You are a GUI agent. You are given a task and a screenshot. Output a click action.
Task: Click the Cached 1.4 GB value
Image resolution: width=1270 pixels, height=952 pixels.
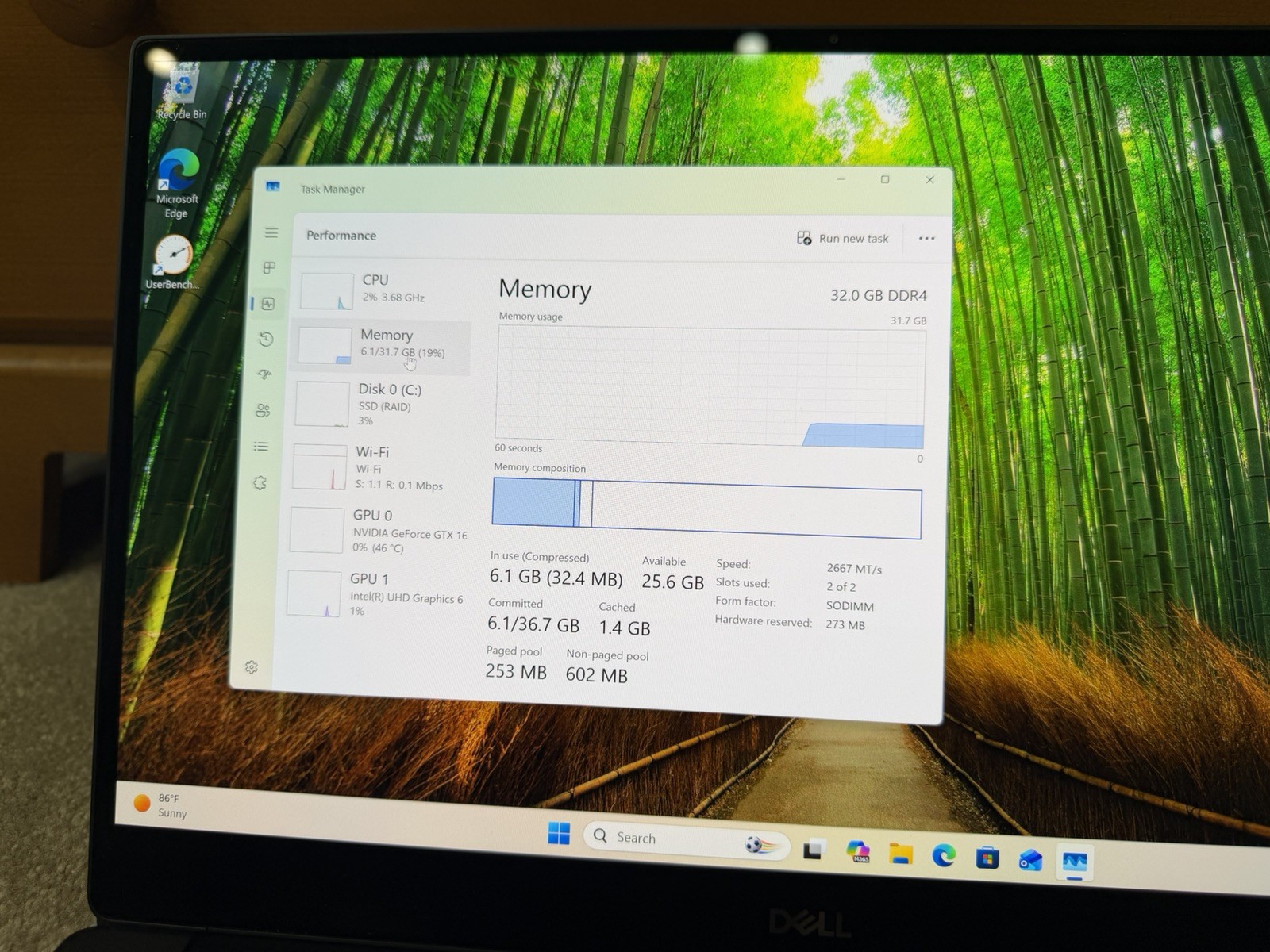click(625, 628)
